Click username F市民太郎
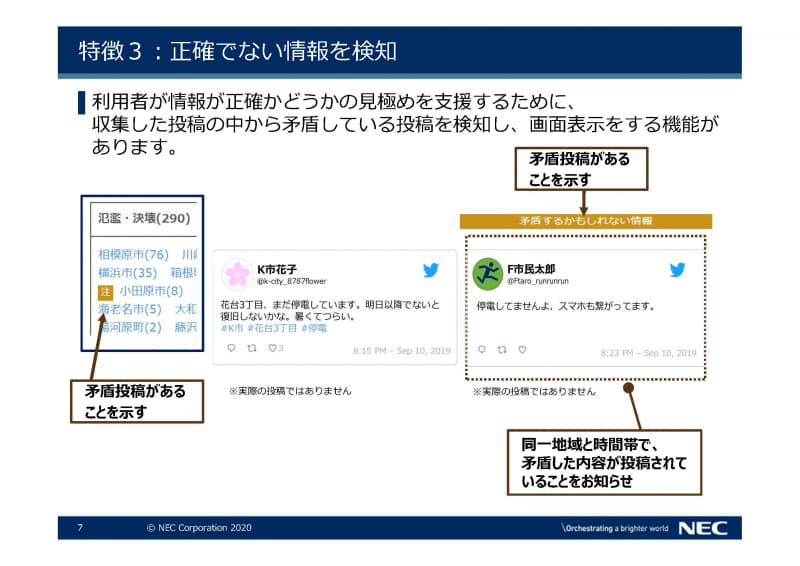 coord(531,269)
